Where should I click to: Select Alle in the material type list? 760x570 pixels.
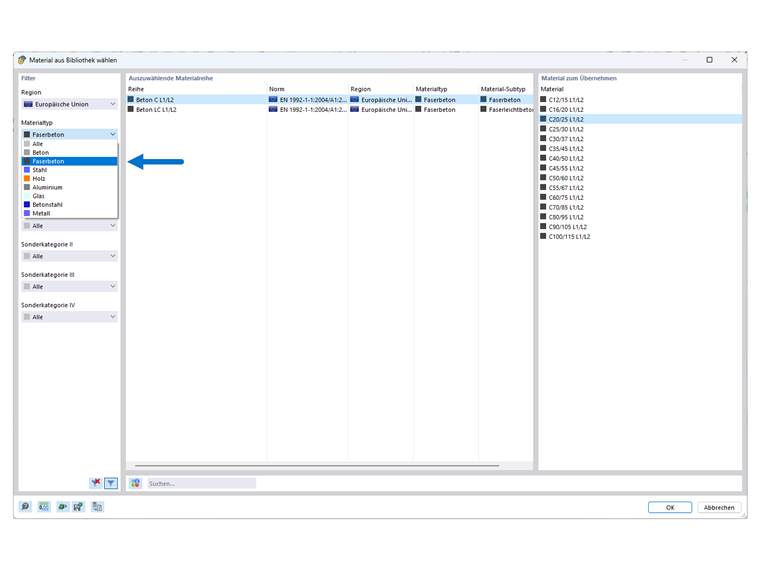69,144
